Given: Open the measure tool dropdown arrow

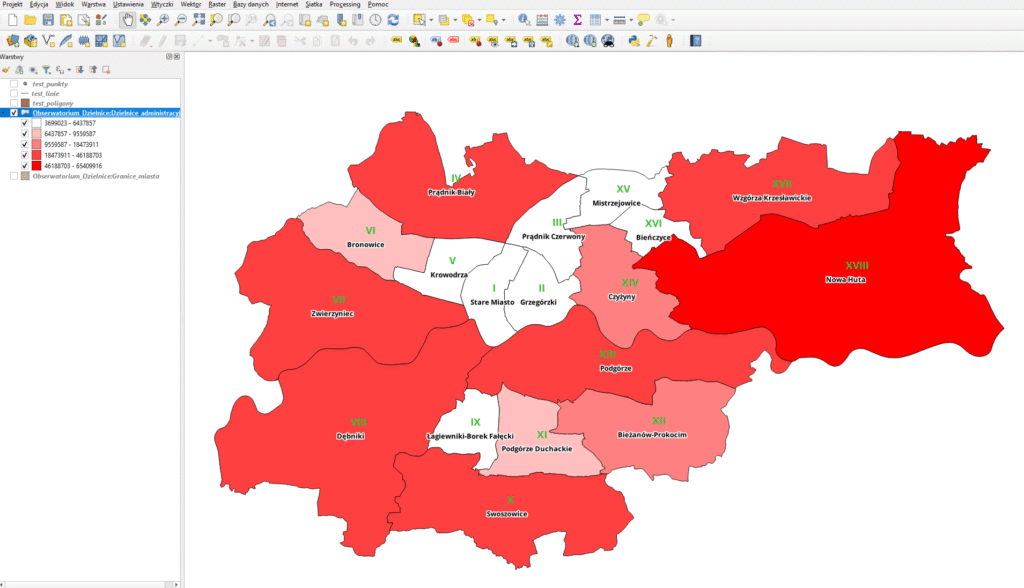Looking at the screenshot, I should click(630, 20).
